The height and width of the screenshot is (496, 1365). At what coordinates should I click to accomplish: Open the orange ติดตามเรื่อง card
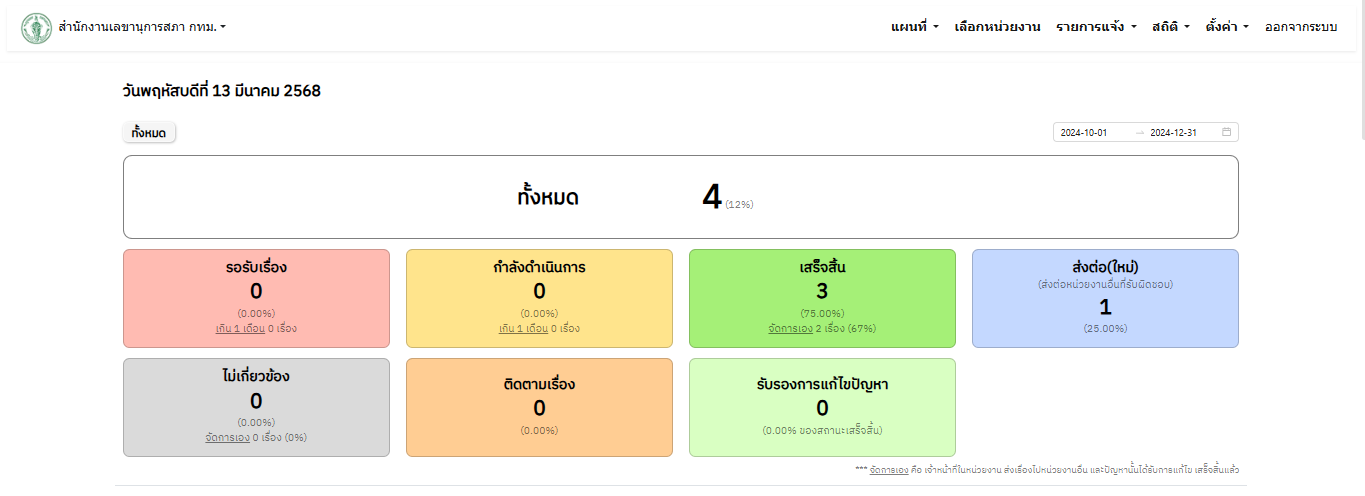click(x=539, y=407)
